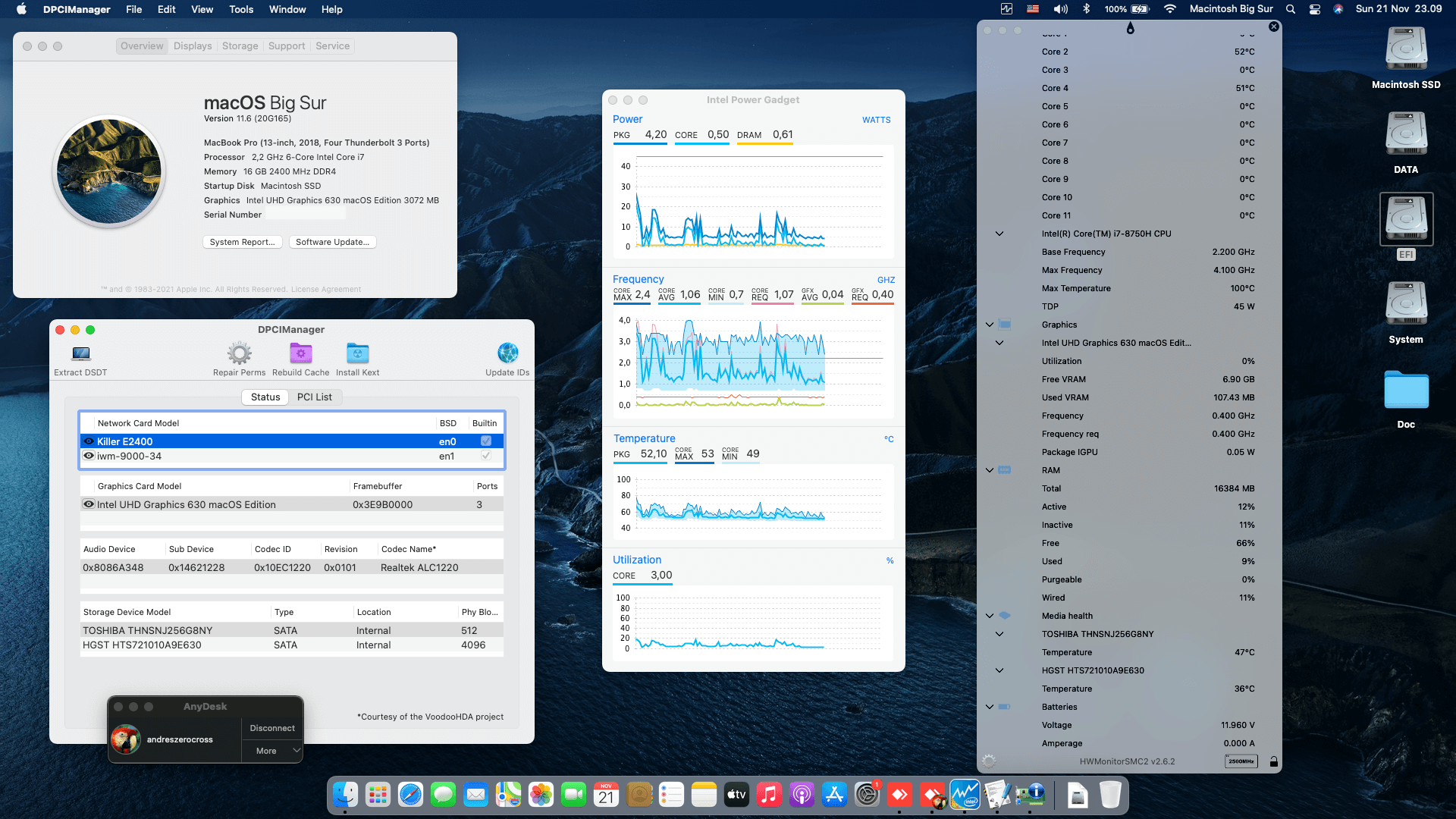Click HWMonitor preferences gear icon

(989, 761)
